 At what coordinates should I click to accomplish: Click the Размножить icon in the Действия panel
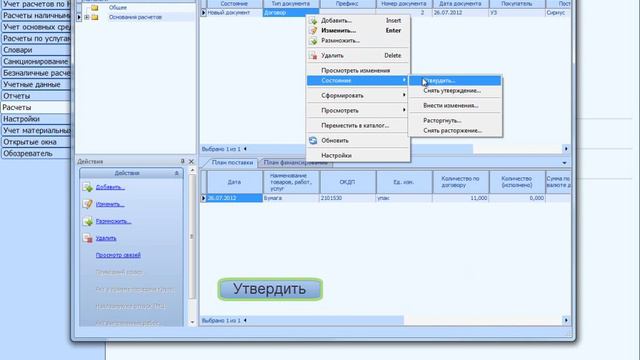[x=87, y=221]
